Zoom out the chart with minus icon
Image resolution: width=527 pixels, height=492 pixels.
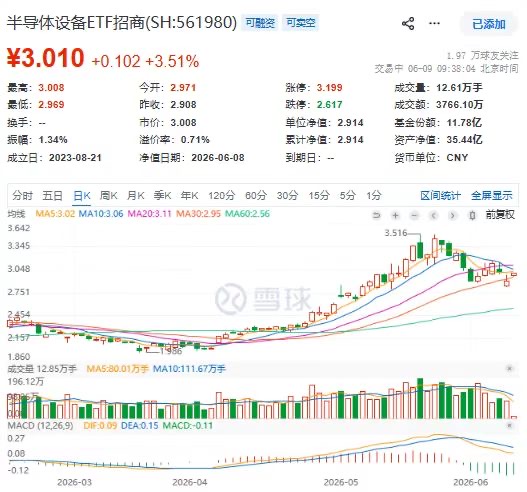[415, 215]
